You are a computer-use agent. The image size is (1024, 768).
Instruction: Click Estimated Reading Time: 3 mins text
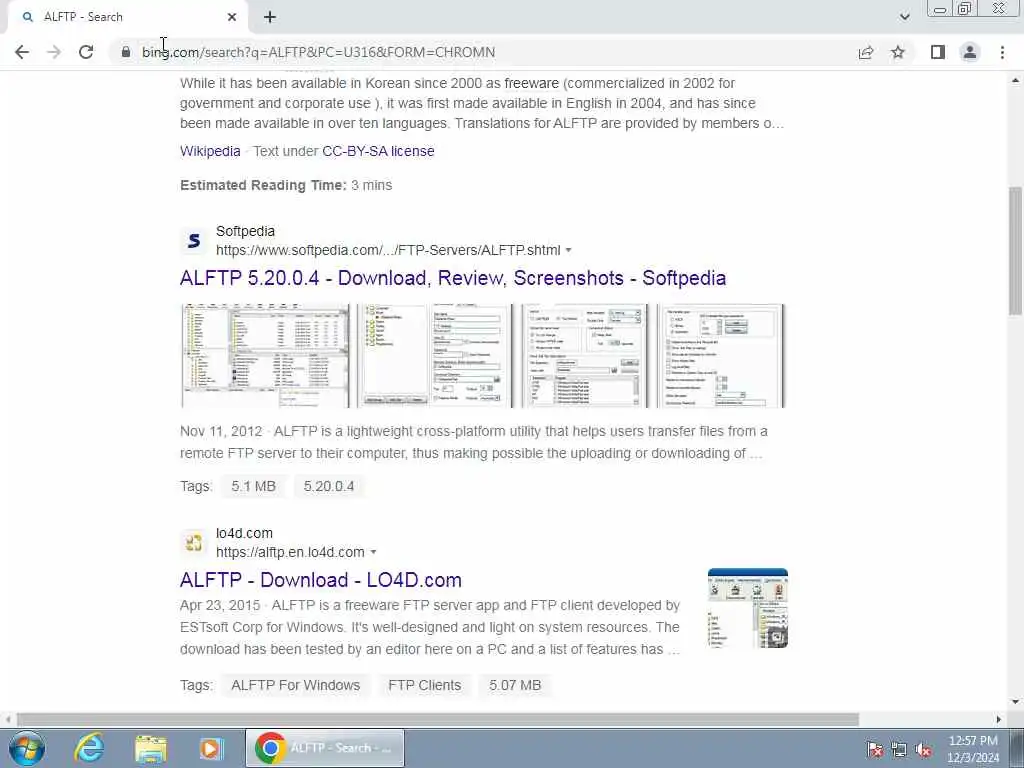[286, 185]
